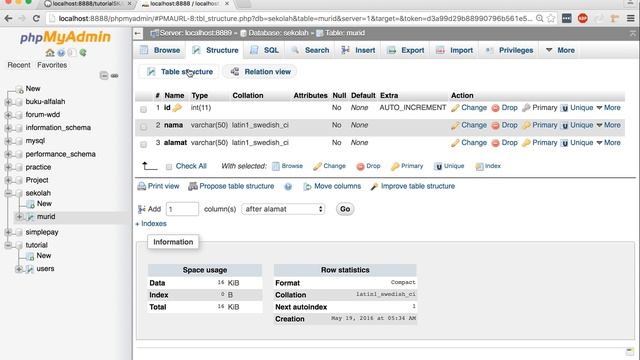Open phpMyAdmin home icon
This screenshot has height=360, width=640.
pos(50,53)
